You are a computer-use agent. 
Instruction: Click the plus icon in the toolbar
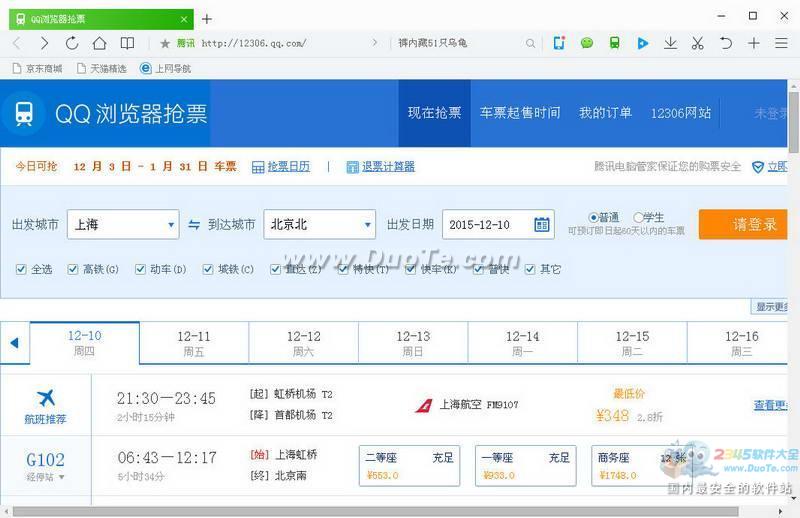pyautogui.click(x=754, y=43)
